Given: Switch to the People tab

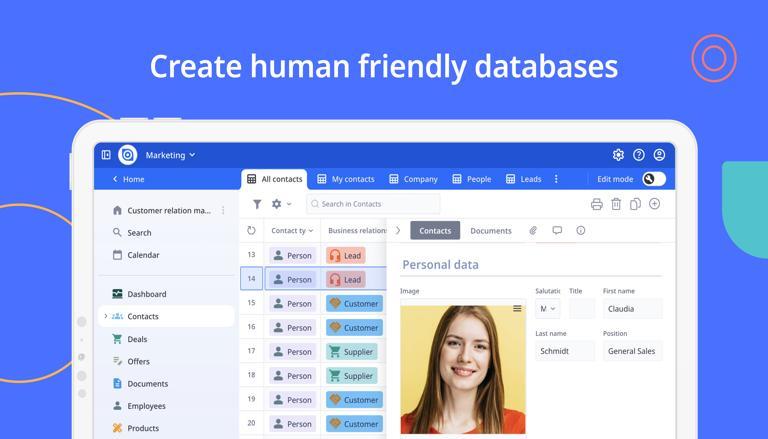Looking at the screenshot, I should tap(471, 179).
